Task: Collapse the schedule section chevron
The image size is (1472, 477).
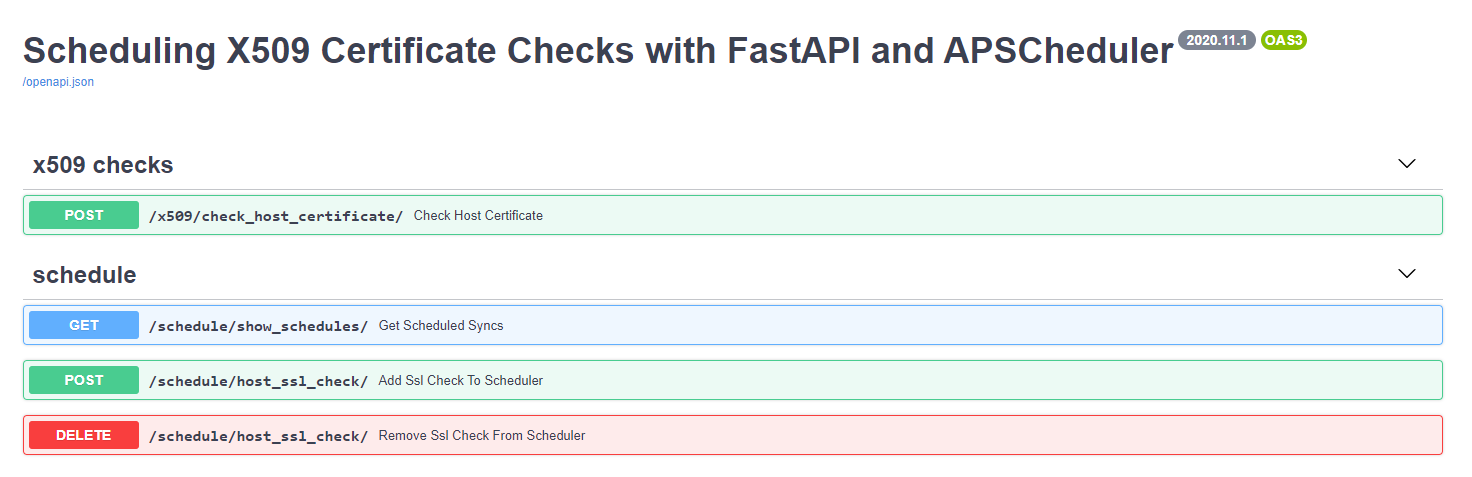Action: point(1407,274)
